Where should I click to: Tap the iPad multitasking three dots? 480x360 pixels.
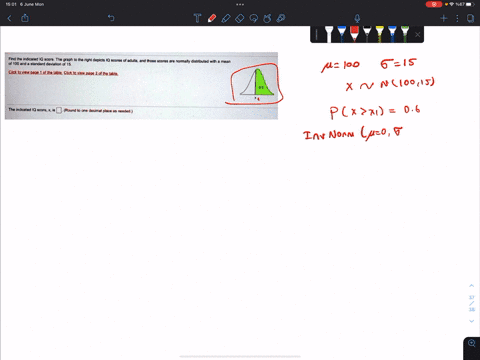pyautogui.click(x=240, y=4)
